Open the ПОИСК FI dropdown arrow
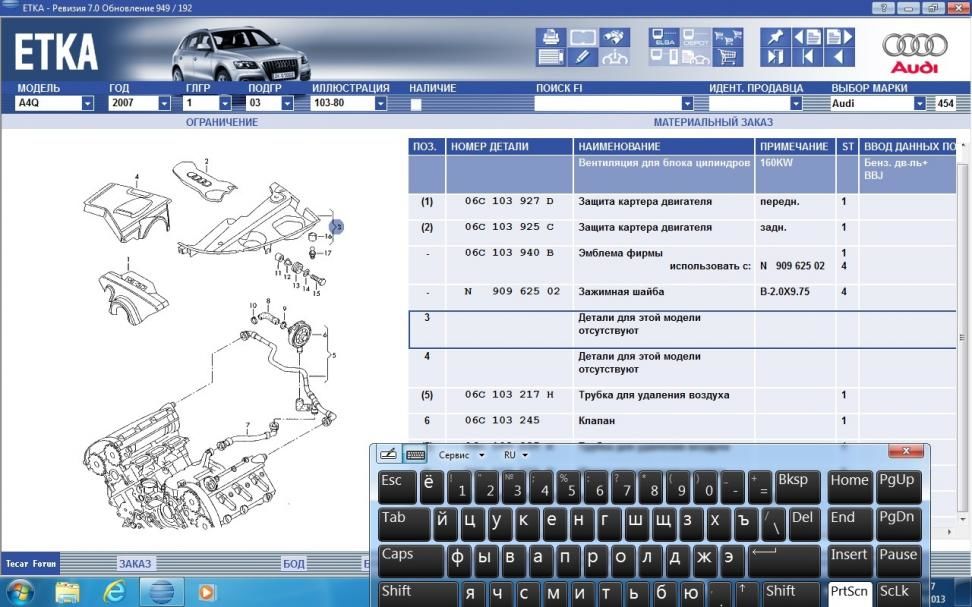The width and height of the screenshot is (972, 607). [687, 104]
